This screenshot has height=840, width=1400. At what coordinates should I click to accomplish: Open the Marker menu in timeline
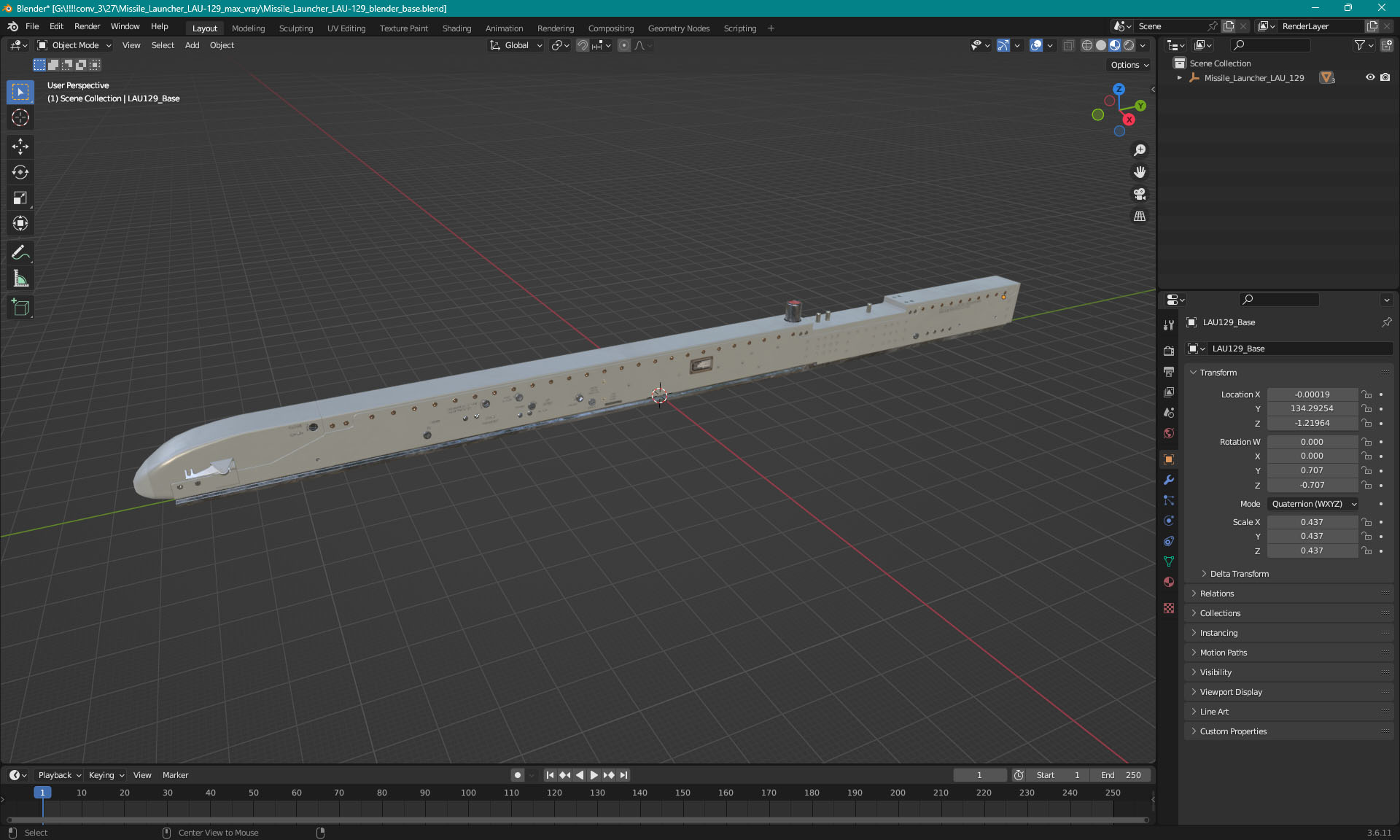click(175, 775)
